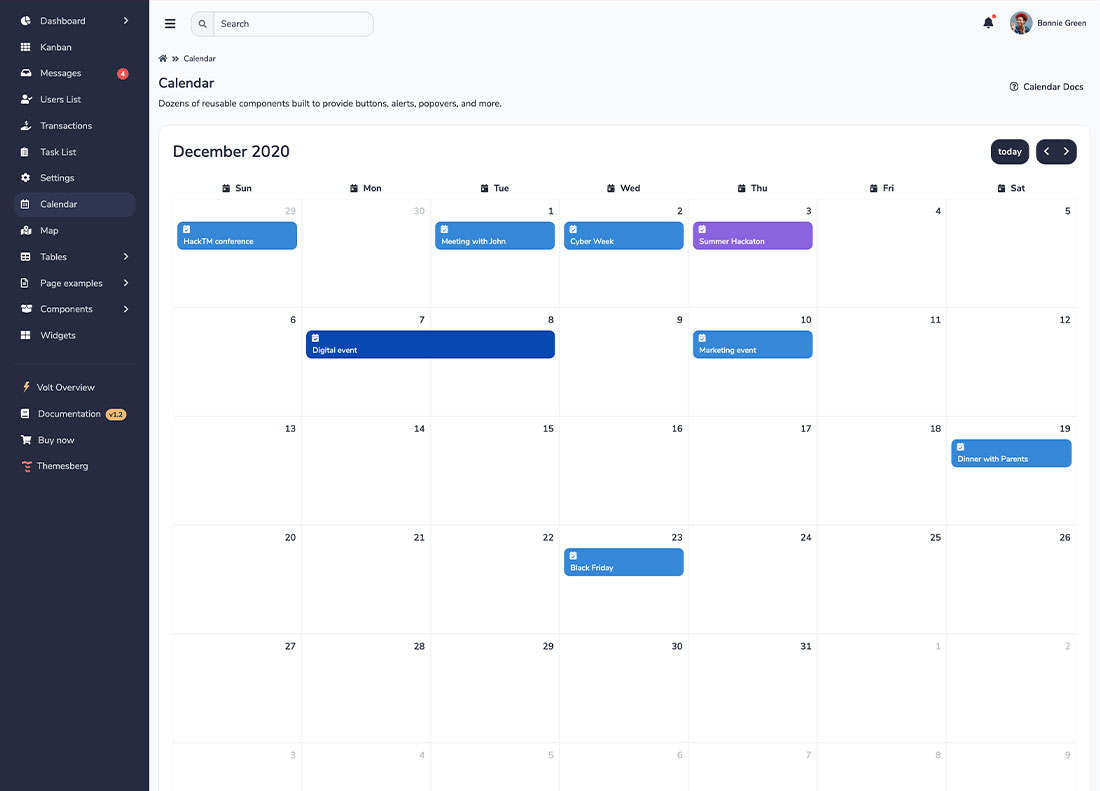Click the Wed column header
This screenshot has width=1100, height=791.
point(624,188)
